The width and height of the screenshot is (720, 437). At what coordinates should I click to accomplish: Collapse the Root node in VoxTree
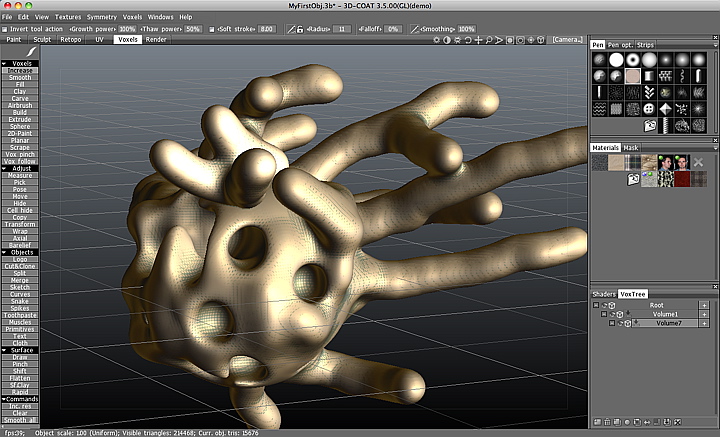point(596,305)
